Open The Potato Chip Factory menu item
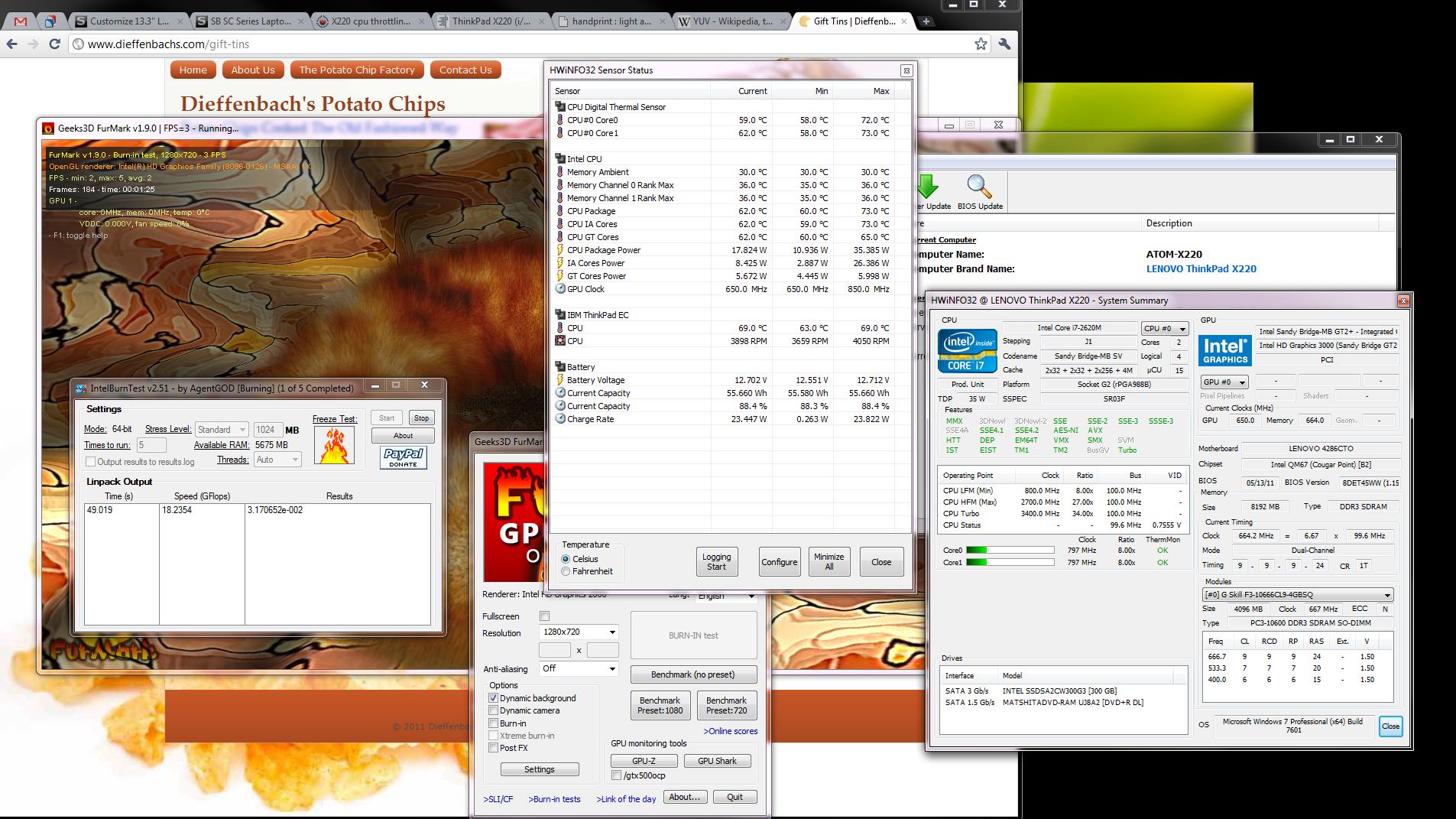Image resolution: width=1456 pixels, height=819 pixels. point(357,70)
